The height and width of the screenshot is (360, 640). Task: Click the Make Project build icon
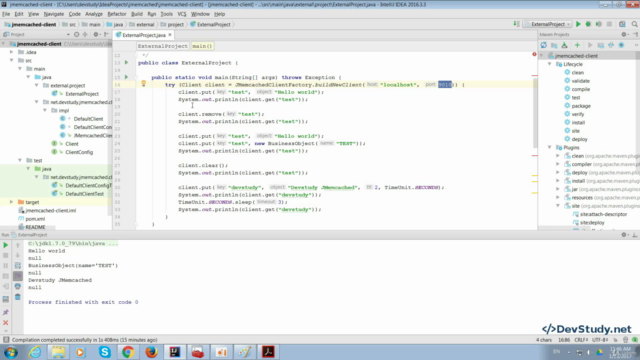click(516, 24)
